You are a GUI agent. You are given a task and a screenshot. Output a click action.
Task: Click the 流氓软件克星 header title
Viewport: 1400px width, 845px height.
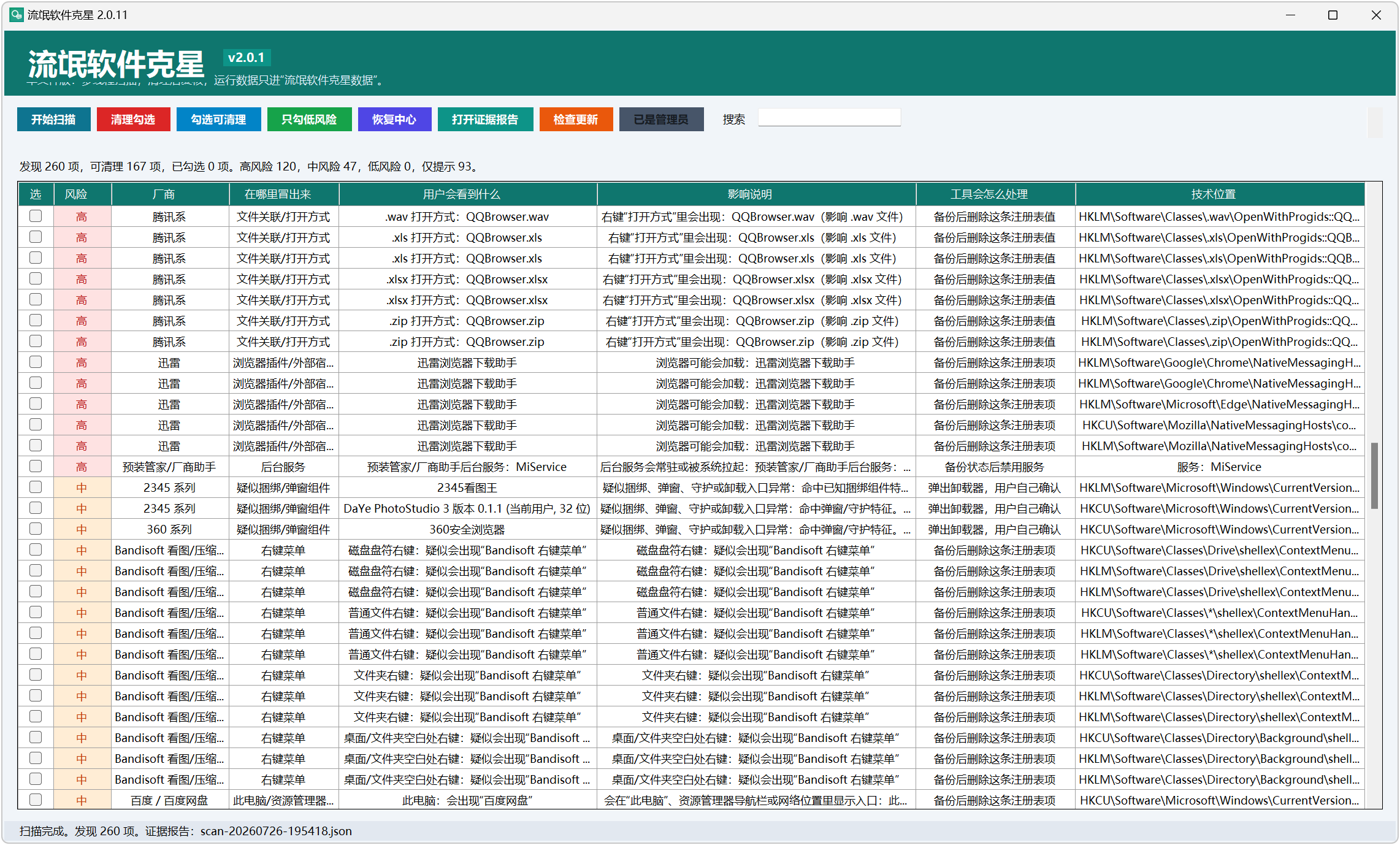(x=116, y=64)
